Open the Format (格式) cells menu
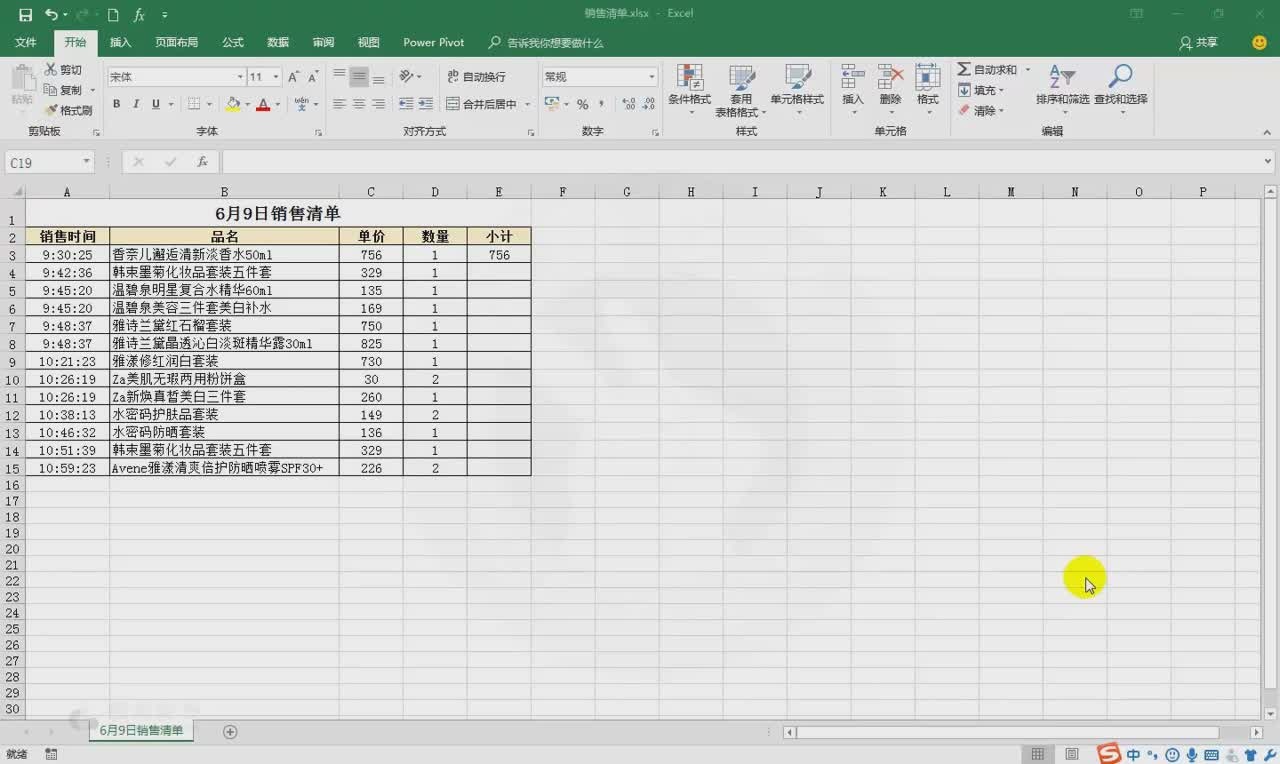The height and width of the screenshot is (764, 1280). [928, 89]
